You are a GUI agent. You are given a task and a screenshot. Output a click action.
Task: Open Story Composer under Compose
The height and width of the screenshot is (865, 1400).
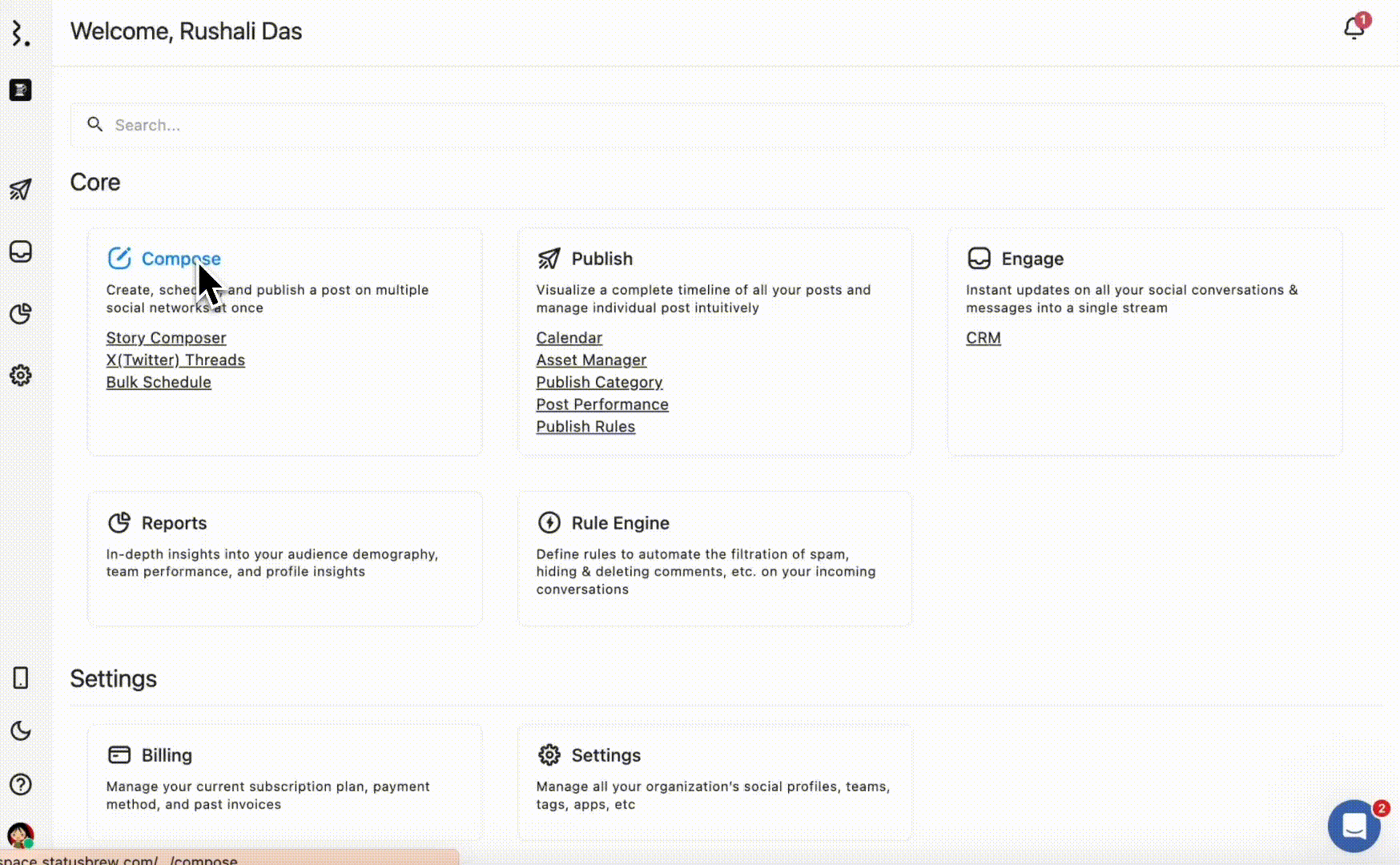pyautogui.click(x=166, y=337)
